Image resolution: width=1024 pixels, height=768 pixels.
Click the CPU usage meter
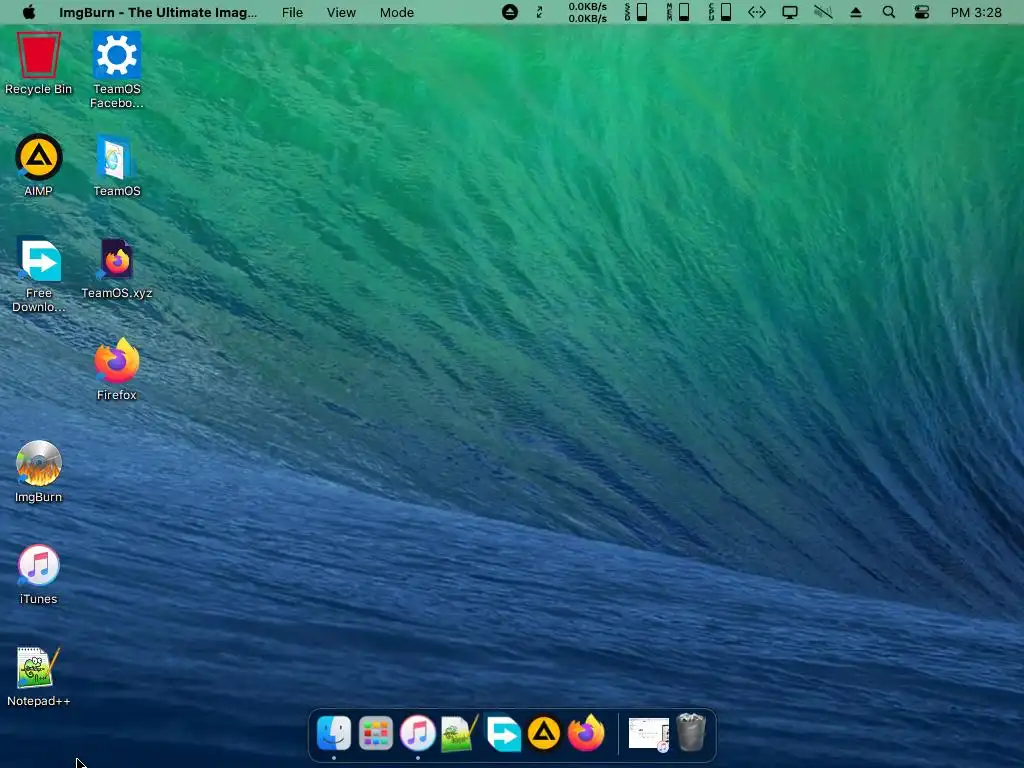(x=720, y=12)
